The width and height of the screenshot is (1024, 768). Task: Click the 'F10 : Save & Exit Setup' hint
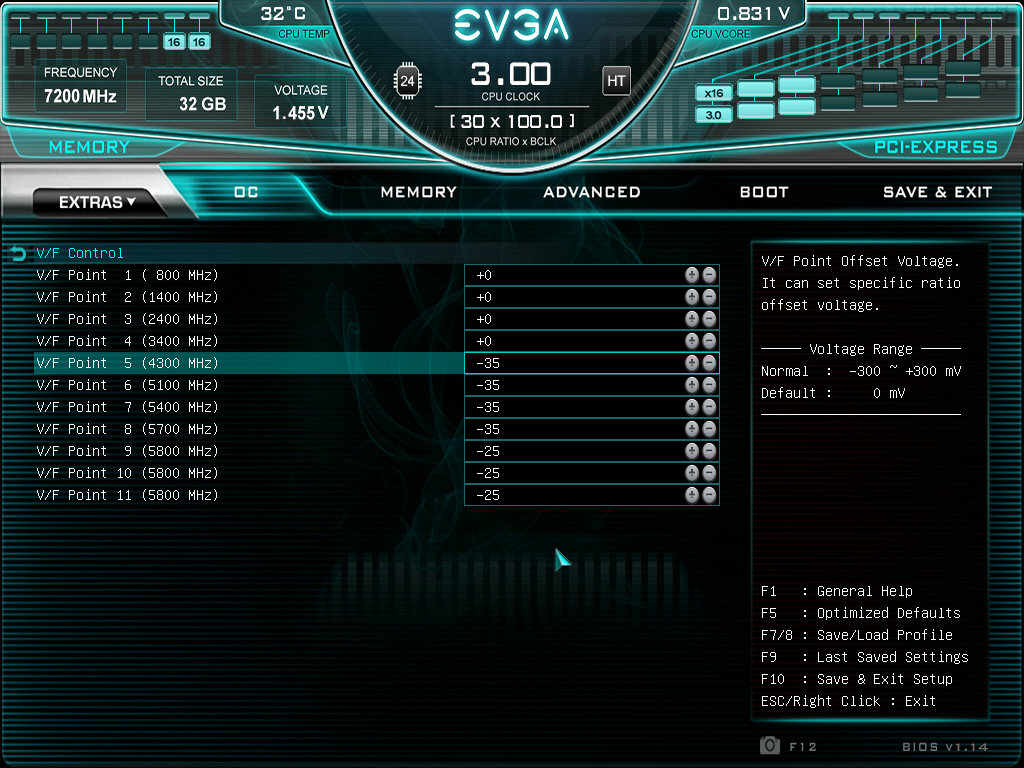857,679
